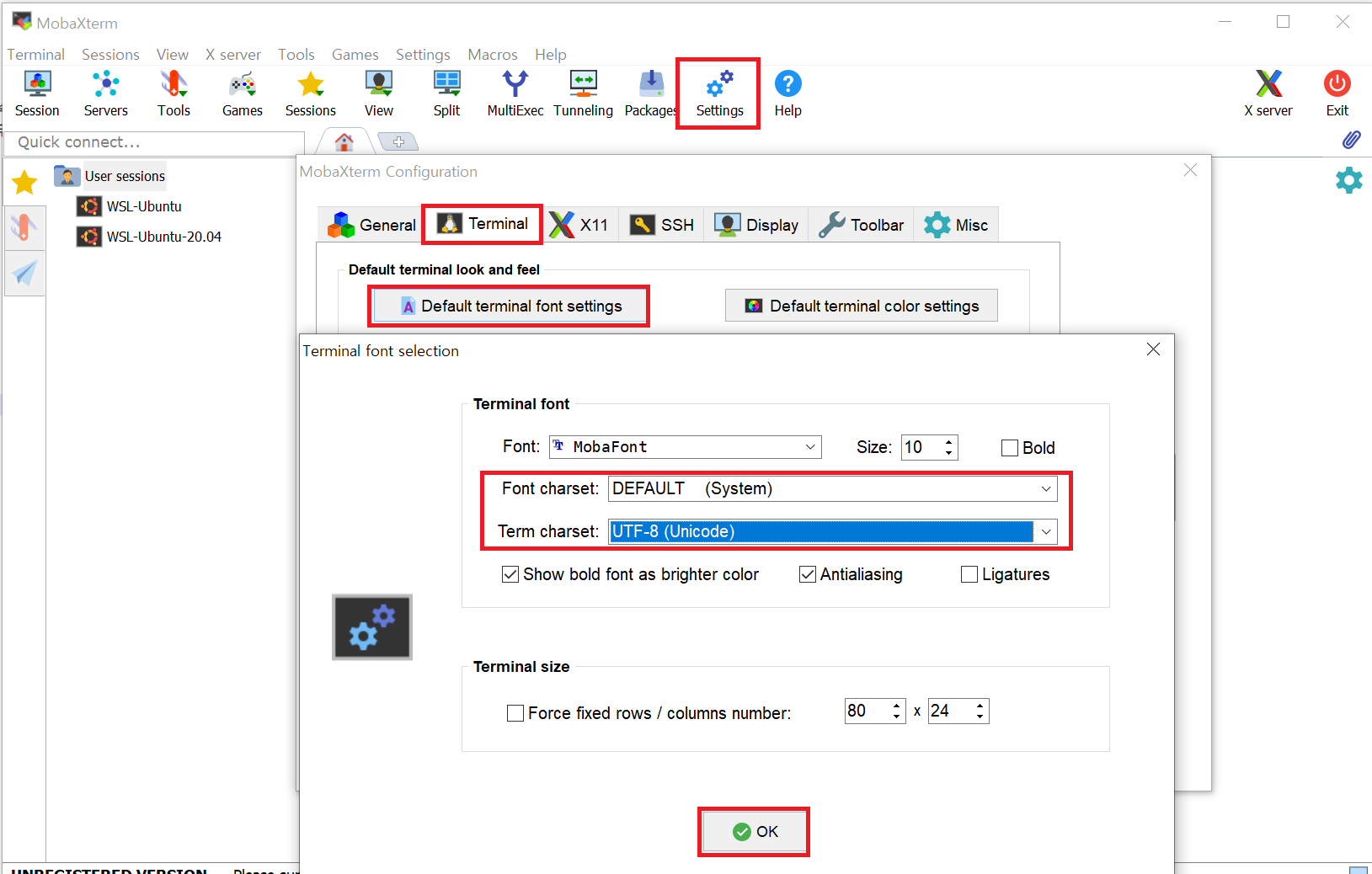The width and height of the screenshot is (1372, 874).
Task: Expand the Term charset UTF-8 dropdown
Action: [x=1046, y=531]
